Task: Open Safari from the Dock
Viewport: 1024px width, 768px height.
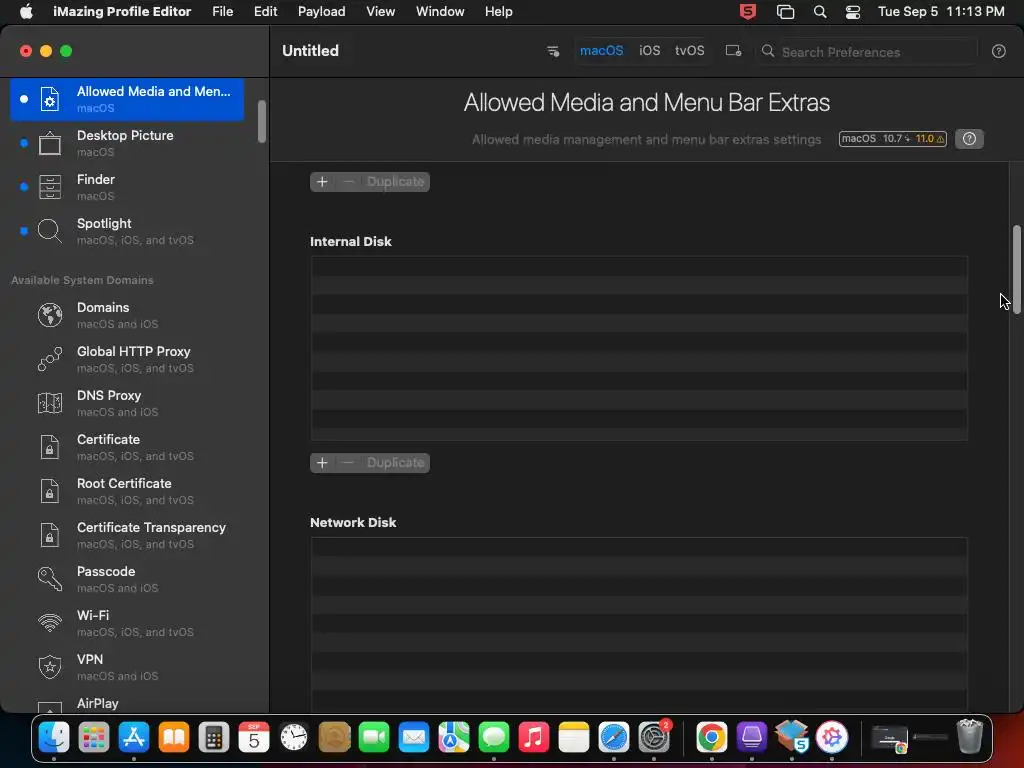Action: point(614,737)
